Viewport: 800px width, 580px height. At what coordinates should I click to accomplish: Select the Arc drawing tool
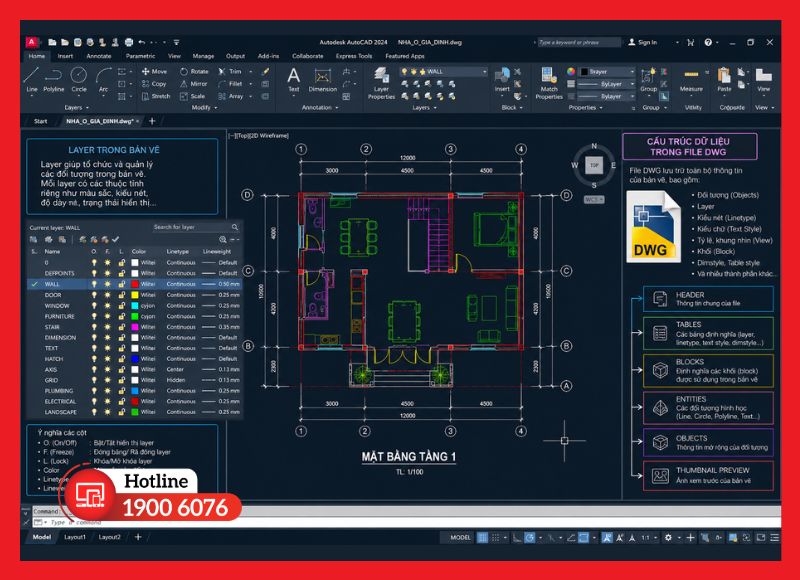click(x=104, y=79)
